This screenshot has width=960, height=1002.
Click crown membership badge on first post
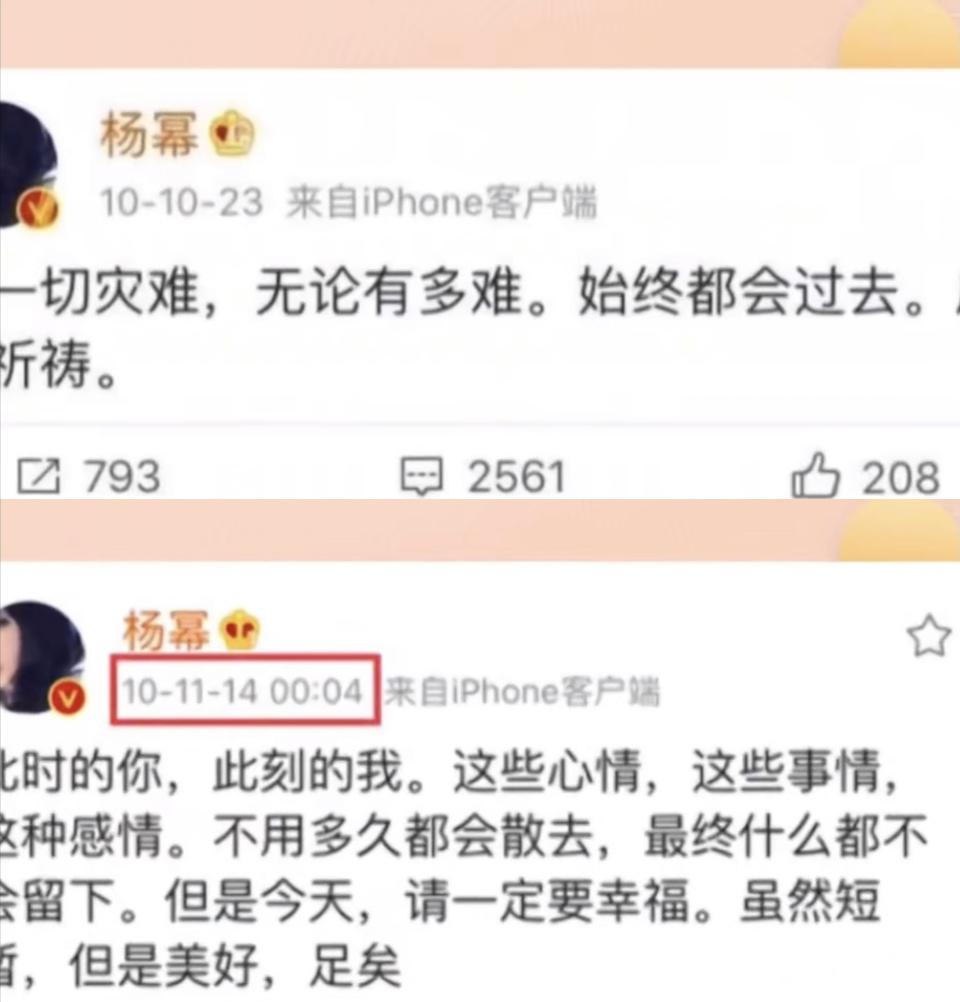click(234, 134)
